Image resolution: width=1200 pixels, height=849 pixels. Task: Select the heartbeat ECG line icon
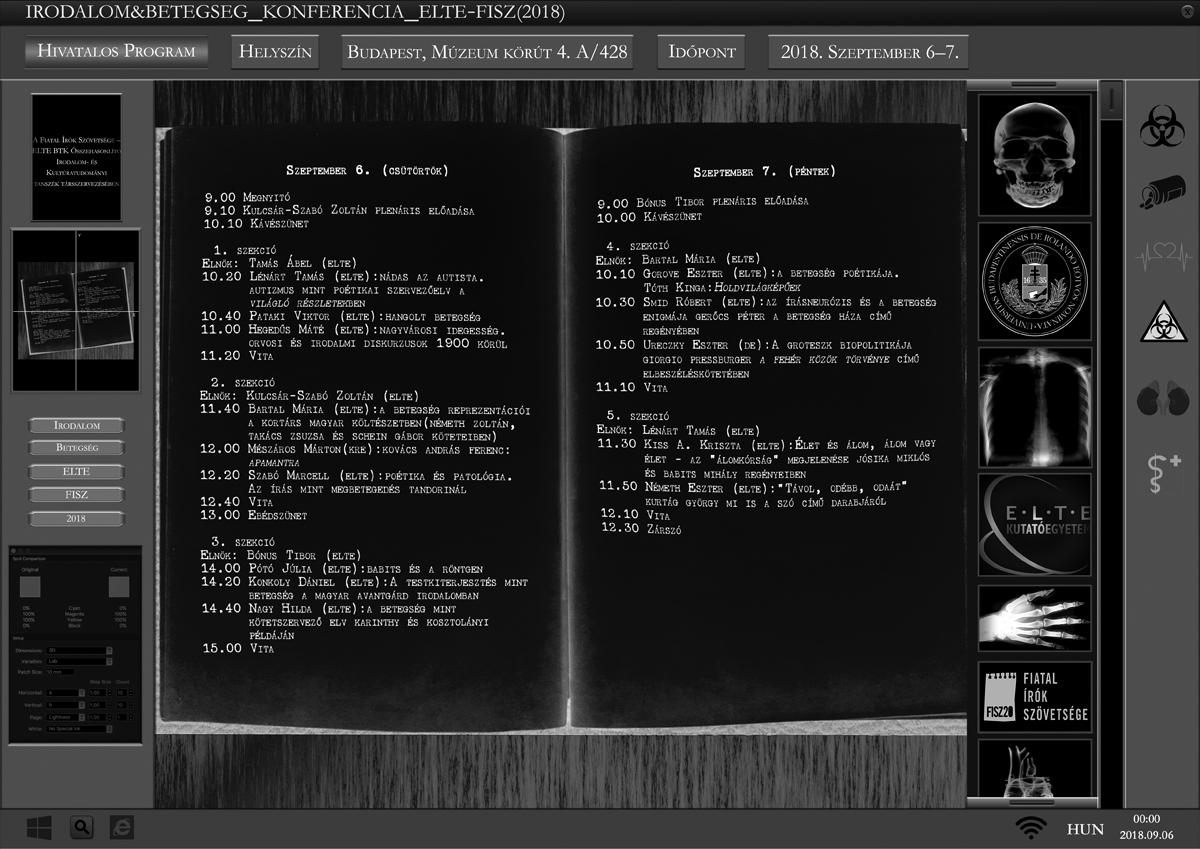pos(1162,259)
